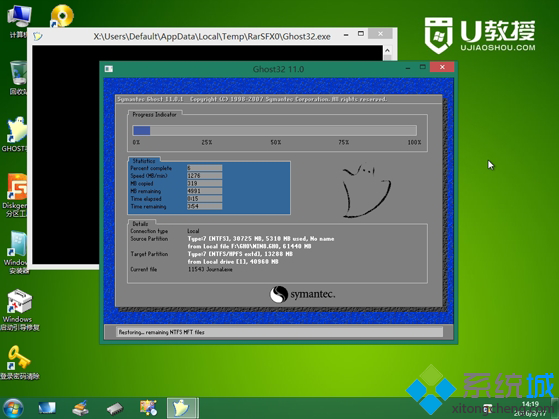Click the picture tool taskbar icon

pos(149,408)
